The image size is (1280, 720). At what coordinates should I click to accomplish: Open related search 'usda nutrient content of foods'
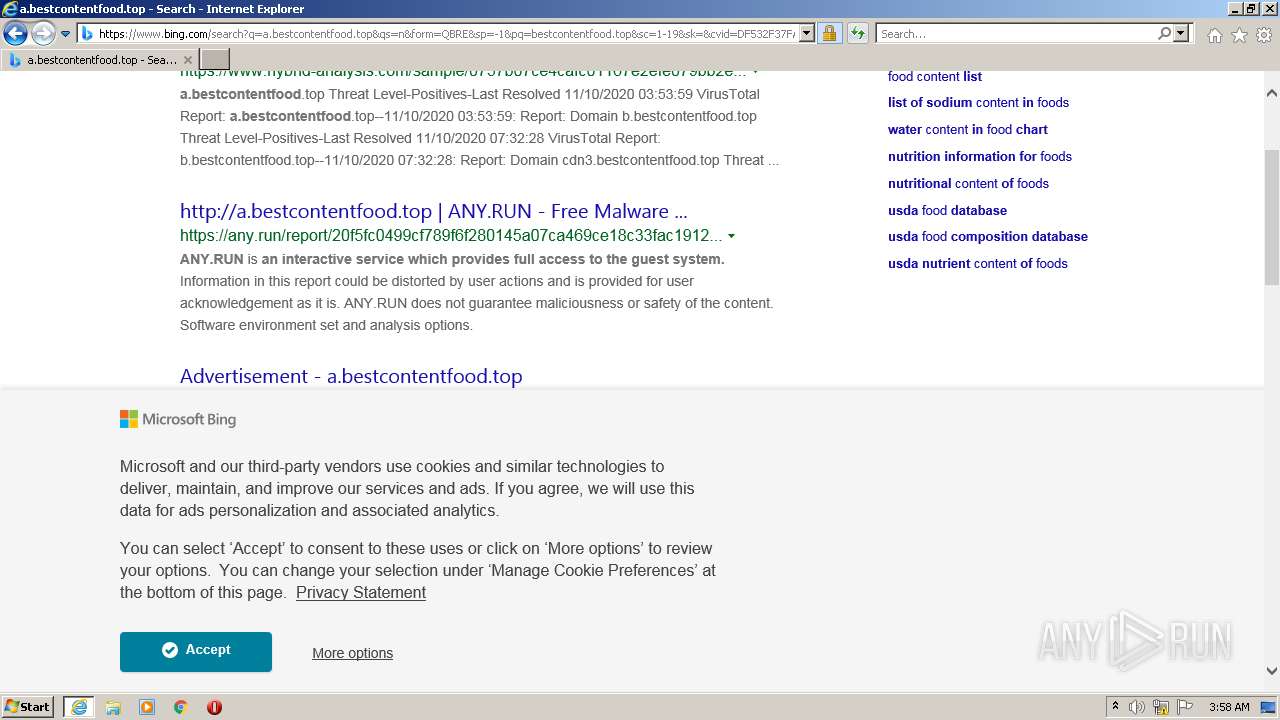[978, 263]
